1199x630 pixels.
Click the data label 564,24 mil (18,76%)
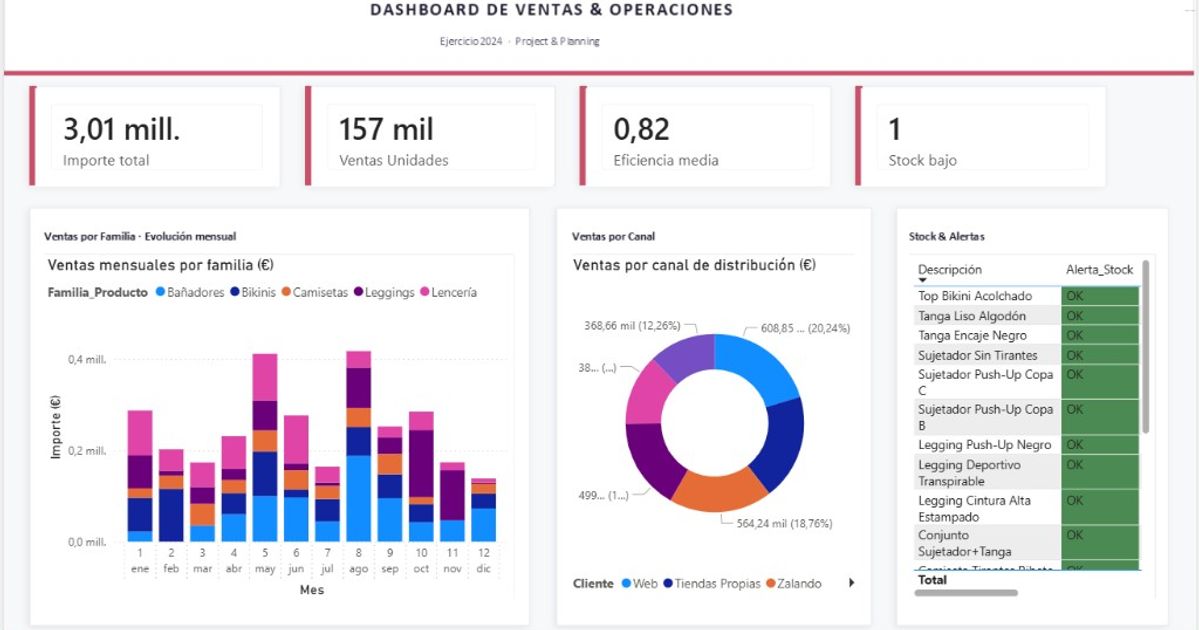pyautogui.click(x=785, y=524)
